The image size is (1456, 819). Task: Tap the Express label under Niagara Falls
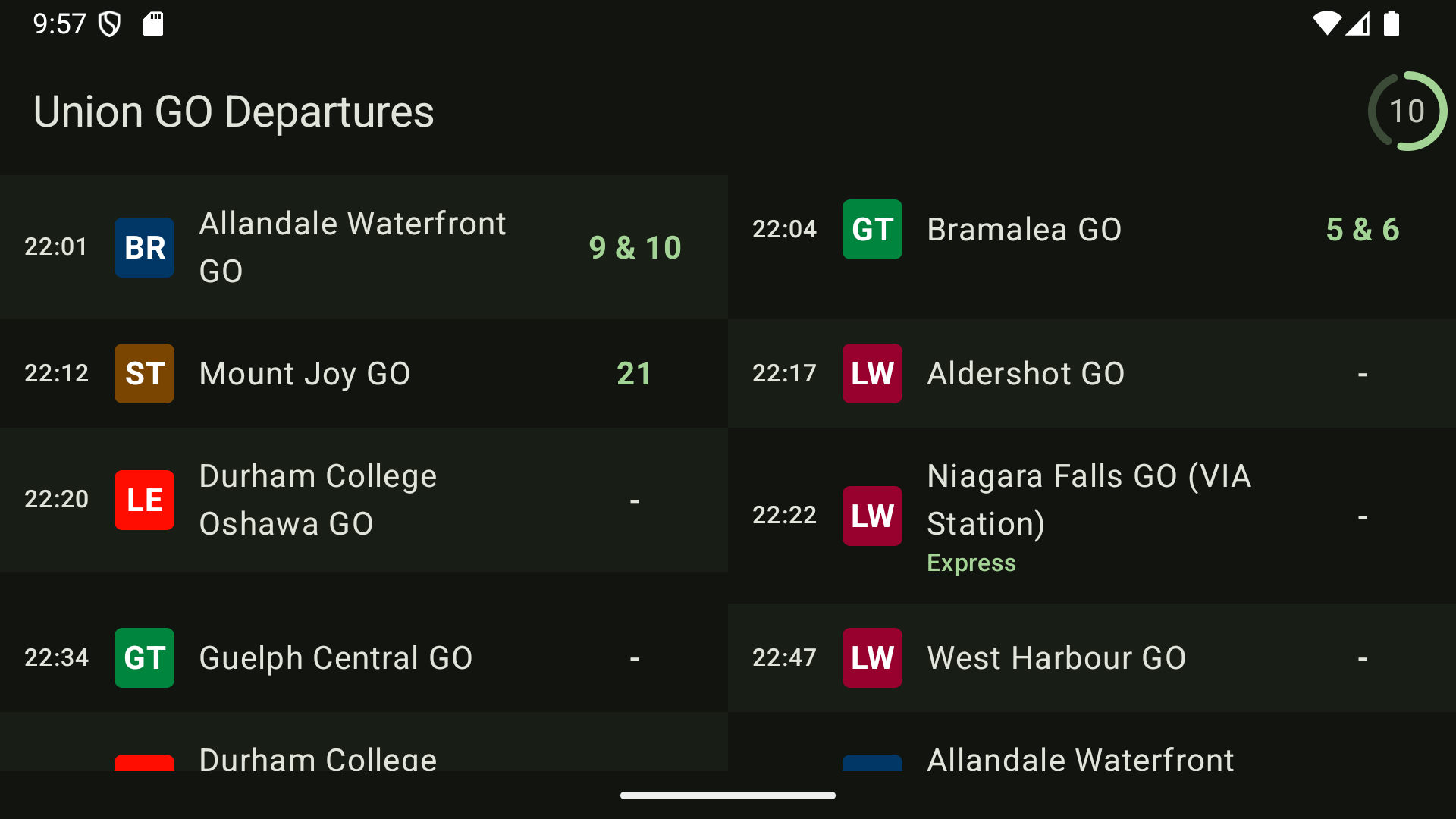tap(971, 563)
